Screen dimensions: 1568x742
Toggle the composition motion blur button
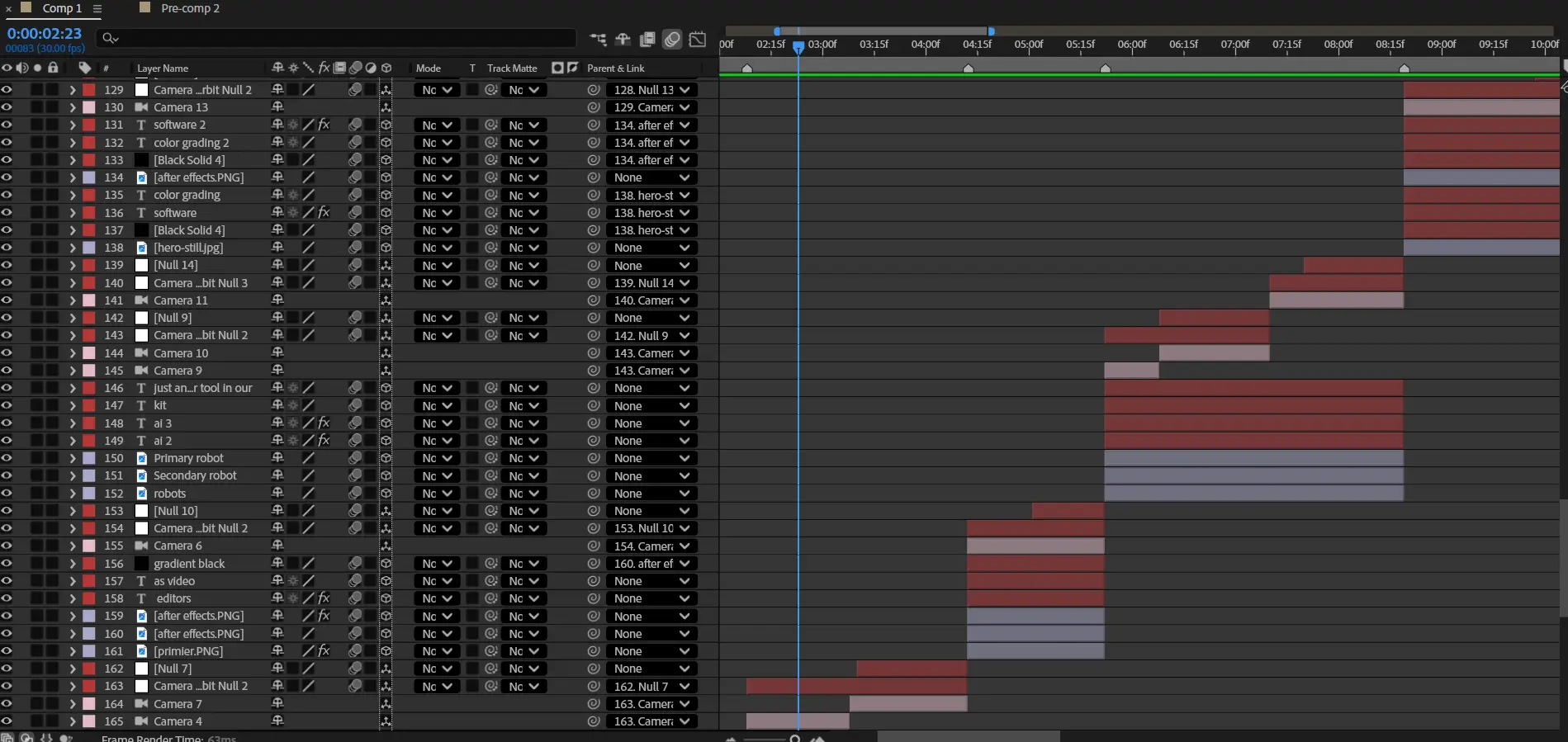pos(672,39)
